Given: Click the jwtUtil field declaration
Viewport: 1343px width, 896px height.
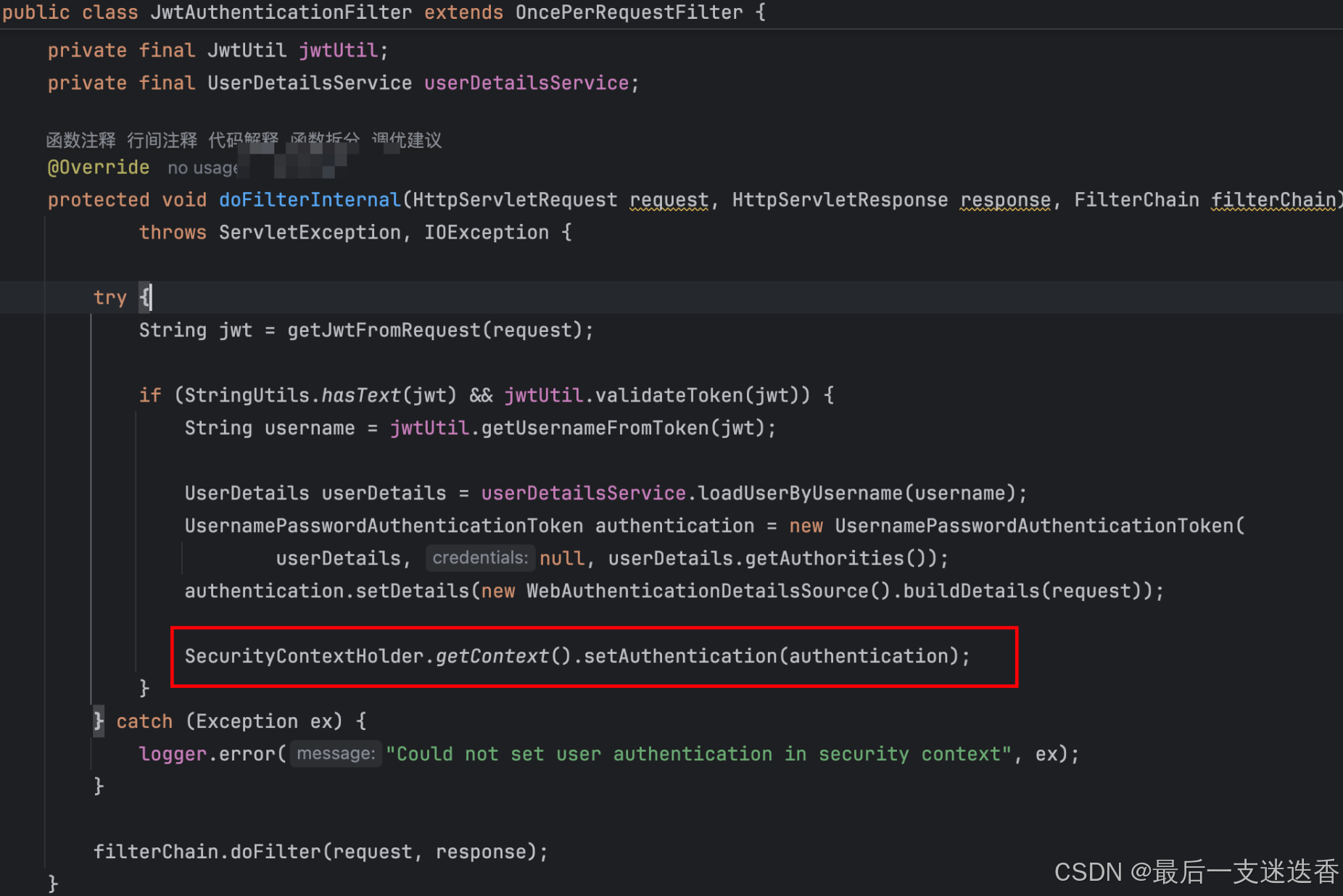Looking at the screenshot, I should pos(339,50).
